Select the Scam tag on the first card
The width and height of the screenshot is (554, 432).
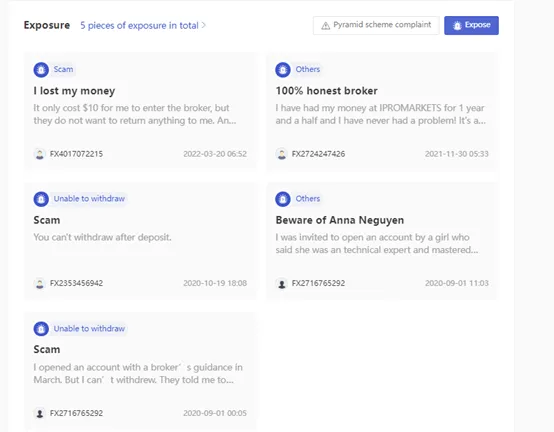[x=63, y=69]
